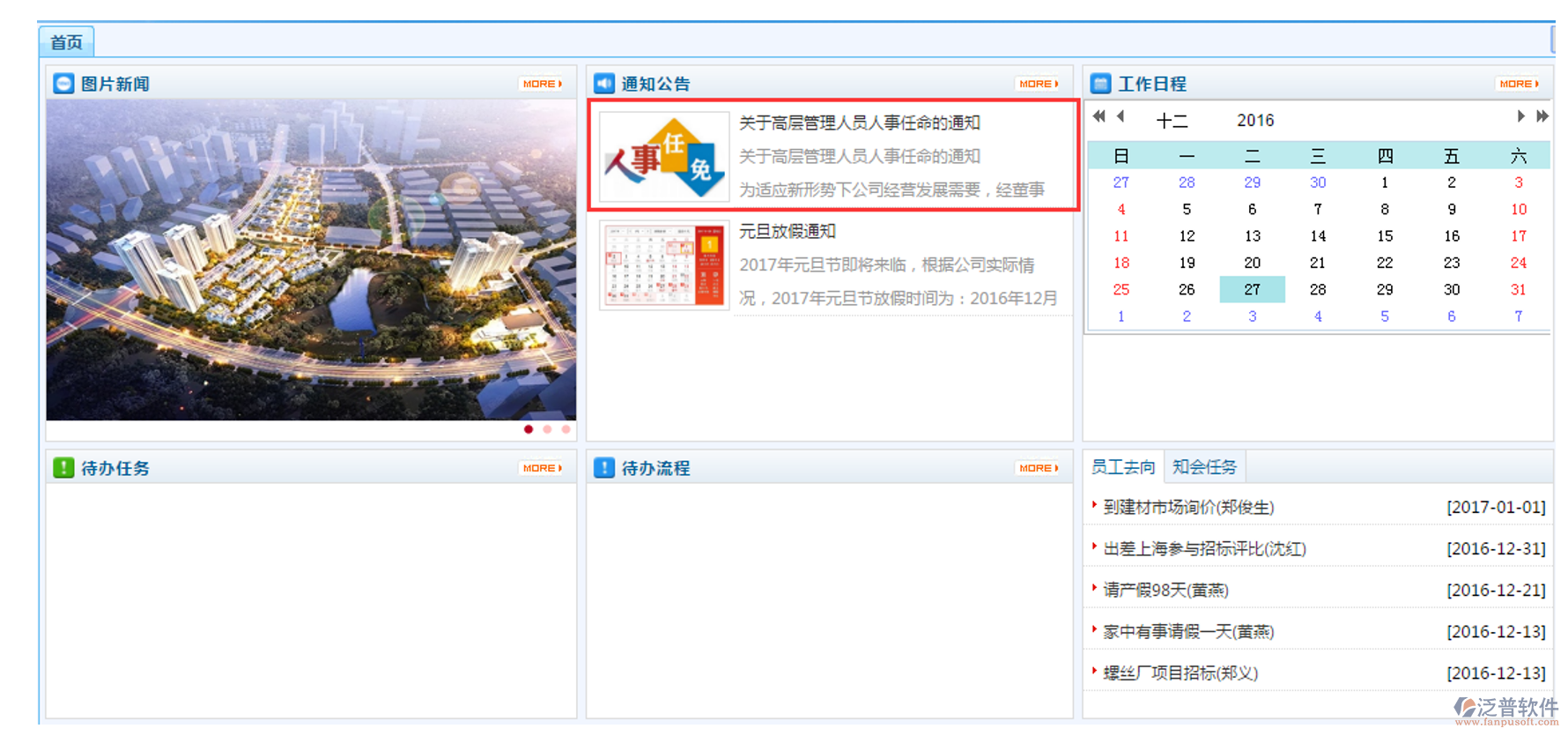The image size is (1568, 736).
Task: Select the 员工去向 tab
Action: [1123, 467]
